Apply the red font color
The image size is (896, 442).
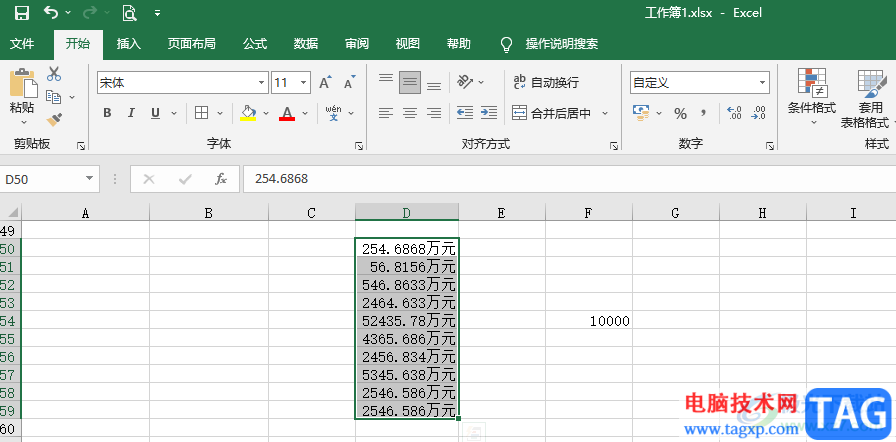[287, 113]
